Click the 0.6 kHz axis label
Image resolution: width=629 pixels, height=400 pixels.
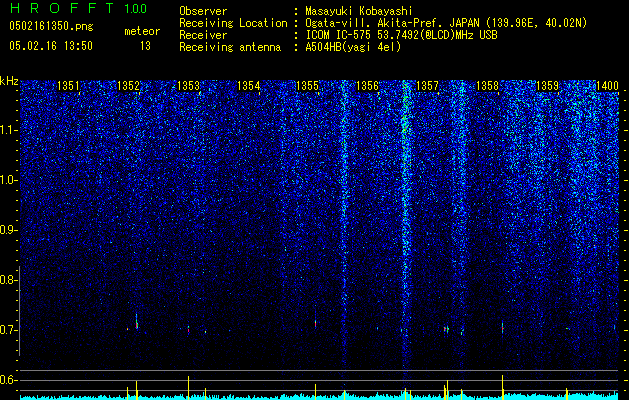point(8,380)
